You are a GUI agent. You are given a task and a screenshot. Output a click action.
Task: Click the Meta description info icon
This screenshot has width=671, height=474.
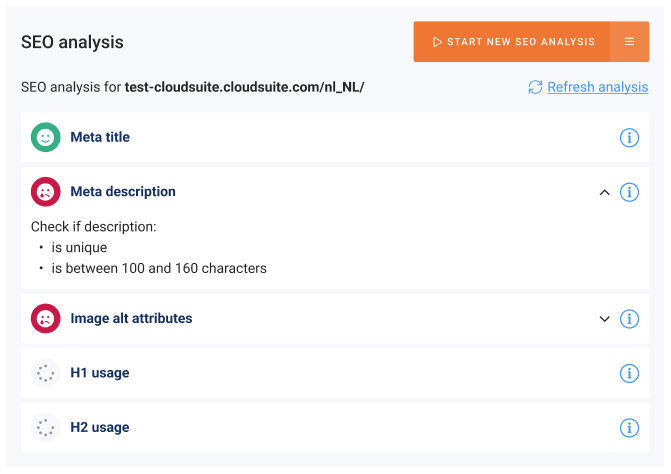629,192
